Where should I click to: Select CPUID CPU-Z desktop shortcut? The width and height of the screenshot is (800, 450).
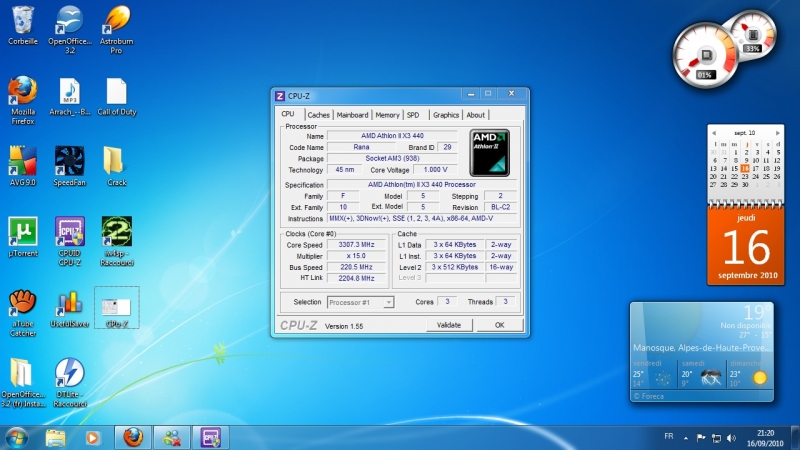click(69, 241)
